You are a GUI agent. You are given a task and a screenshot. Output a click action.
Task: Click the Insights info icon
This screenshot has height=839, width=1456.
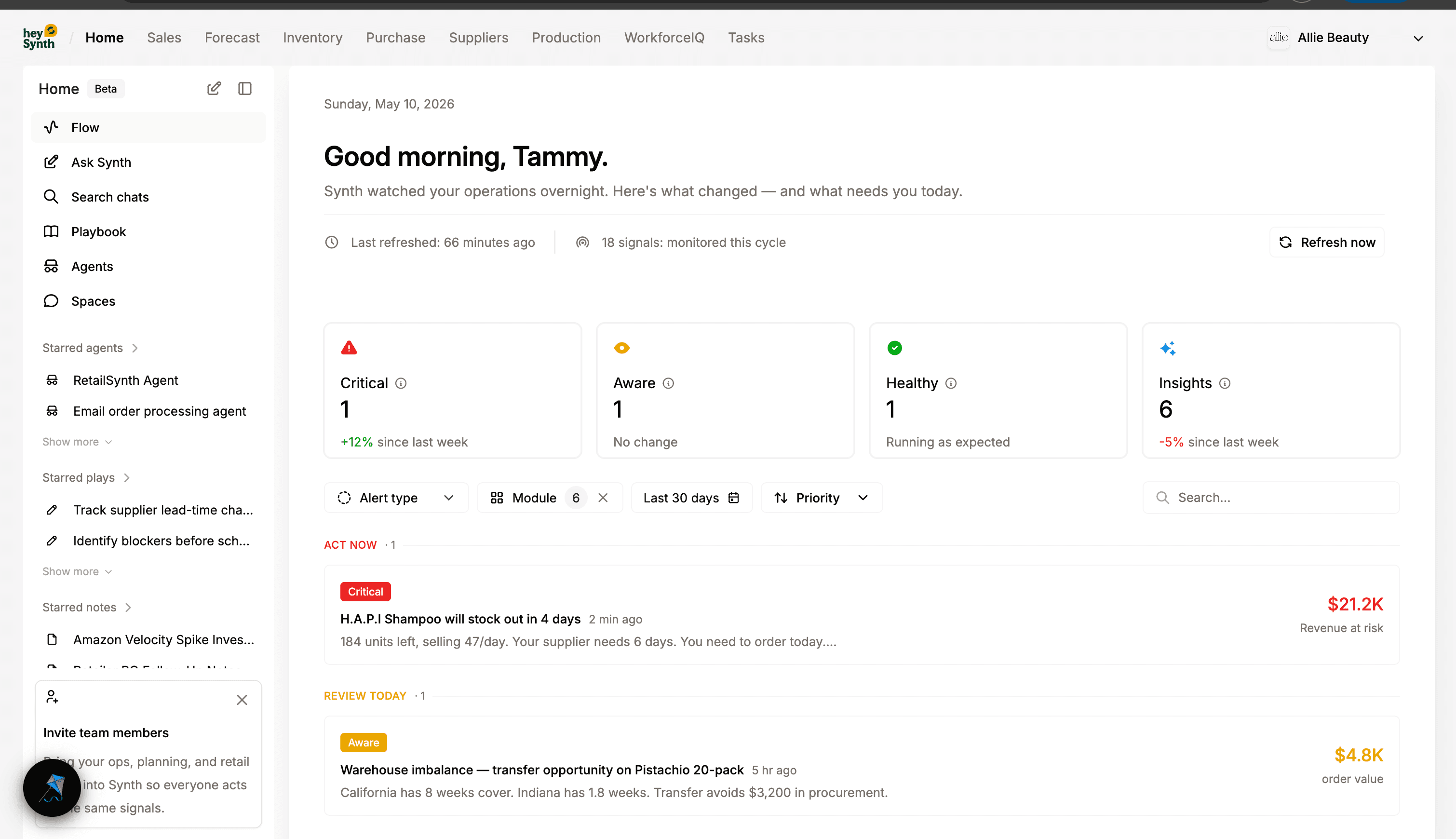pyautogui.click(x=1225, y=383)
